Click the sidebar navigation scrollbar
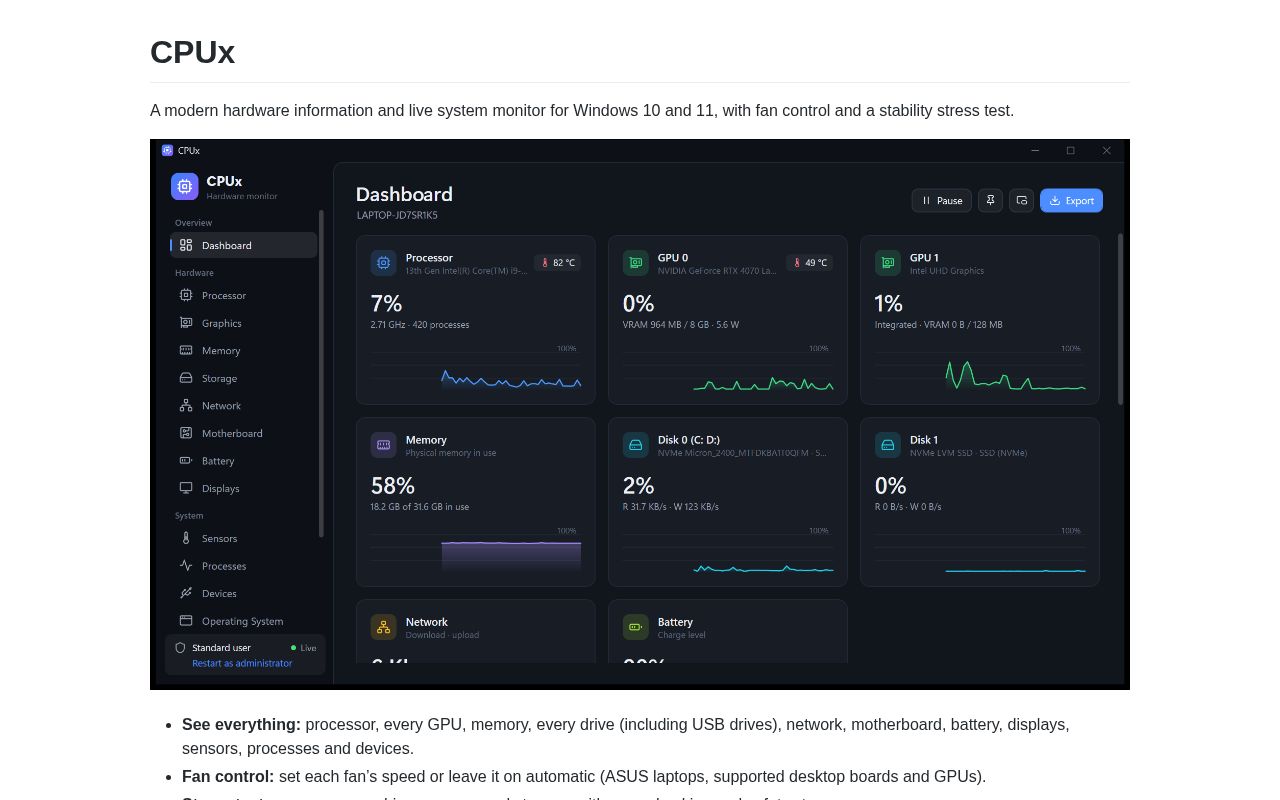 [321, 373]
